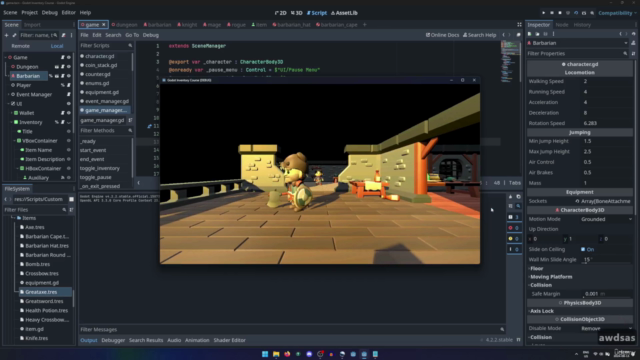Copy output selection icon
Screen dimensions: 640x360
point(518,197)
